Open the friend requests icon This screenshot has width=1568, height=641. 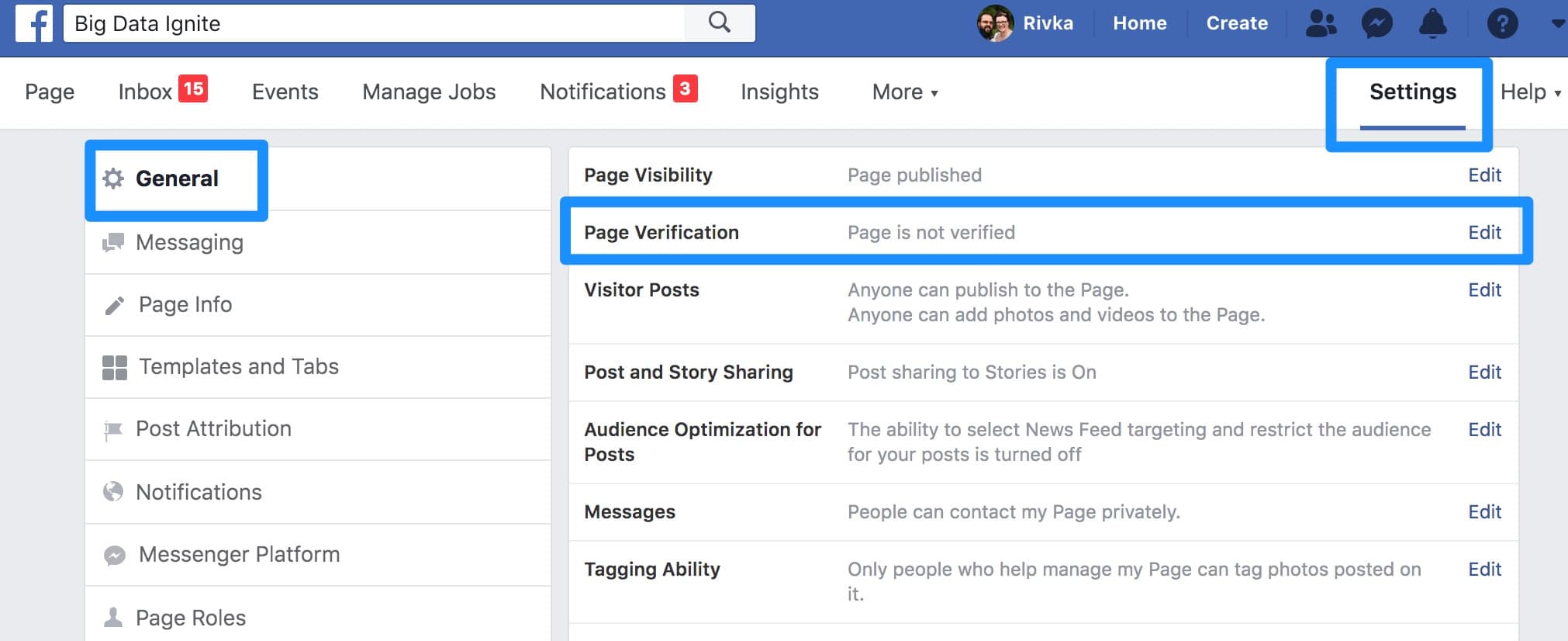(x=1321, y=23)
